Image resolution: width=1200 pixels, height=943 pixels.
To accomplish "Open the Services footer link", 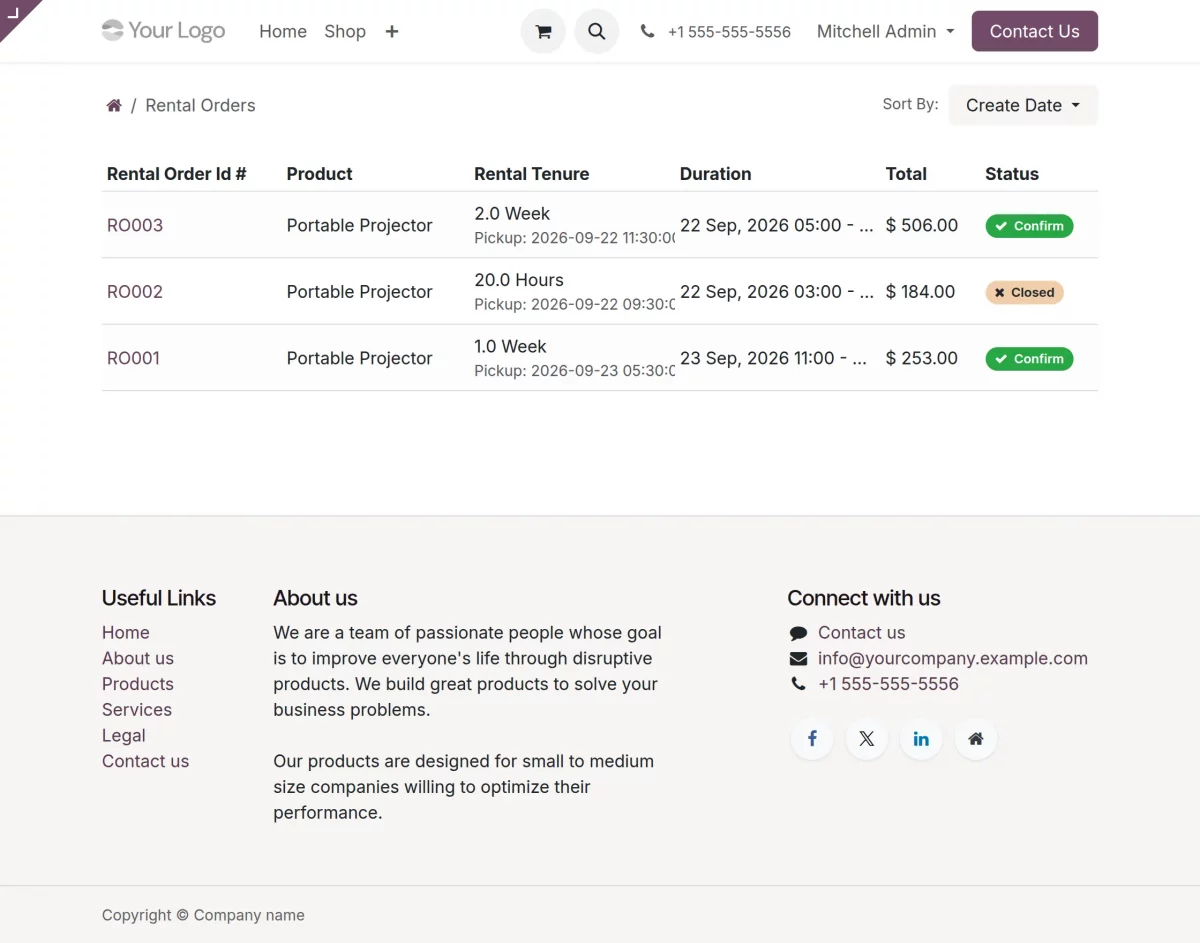I will tap(137, 710).
